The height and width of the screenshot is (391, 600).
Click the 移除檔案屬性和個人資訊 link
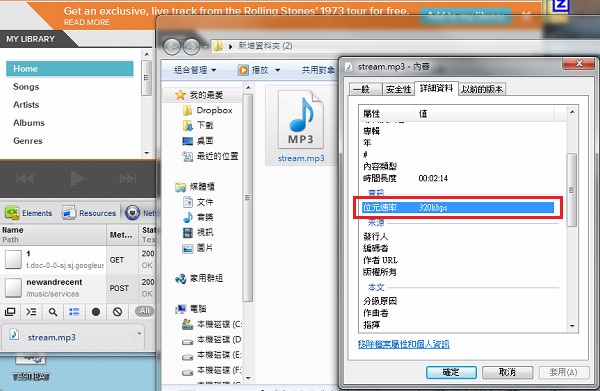[404, 344]
